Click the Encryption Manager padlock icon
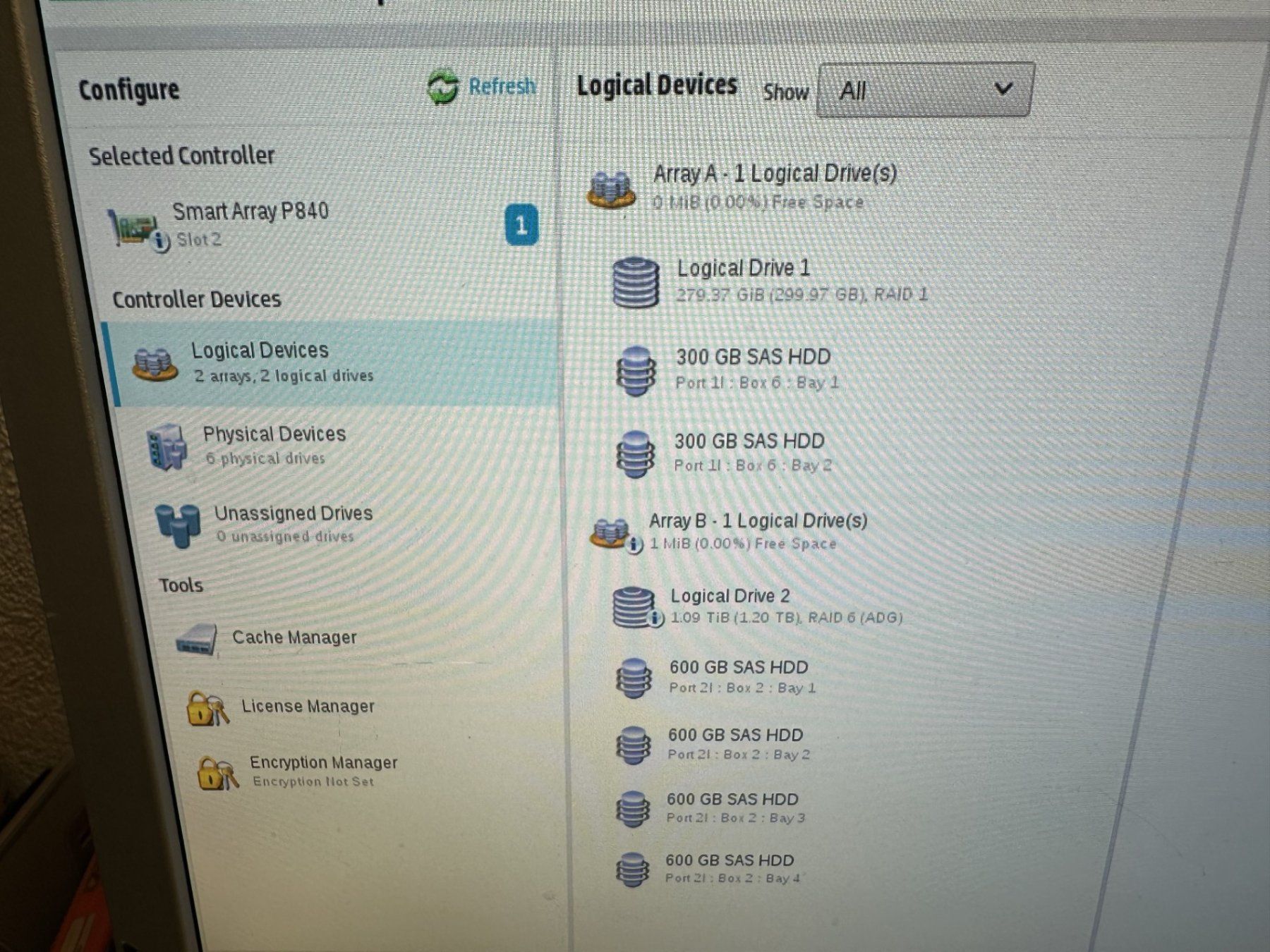Image resolution: width=1270 pixels, height=952 pixels. click(217, 773)
